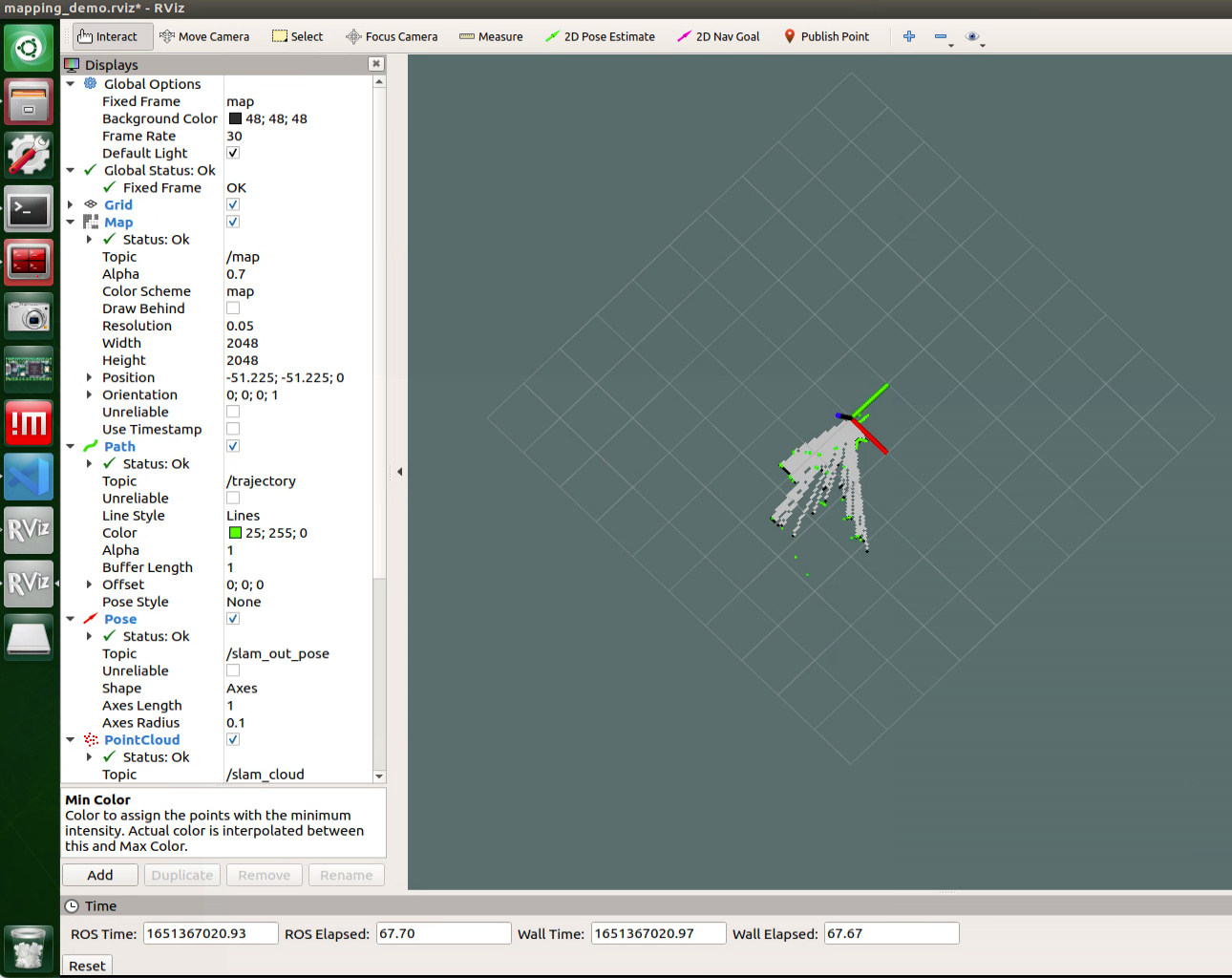Expand Position under the Map display
Image resolution: width=1232 pixels, height=978 pixels.
point(90,377)
